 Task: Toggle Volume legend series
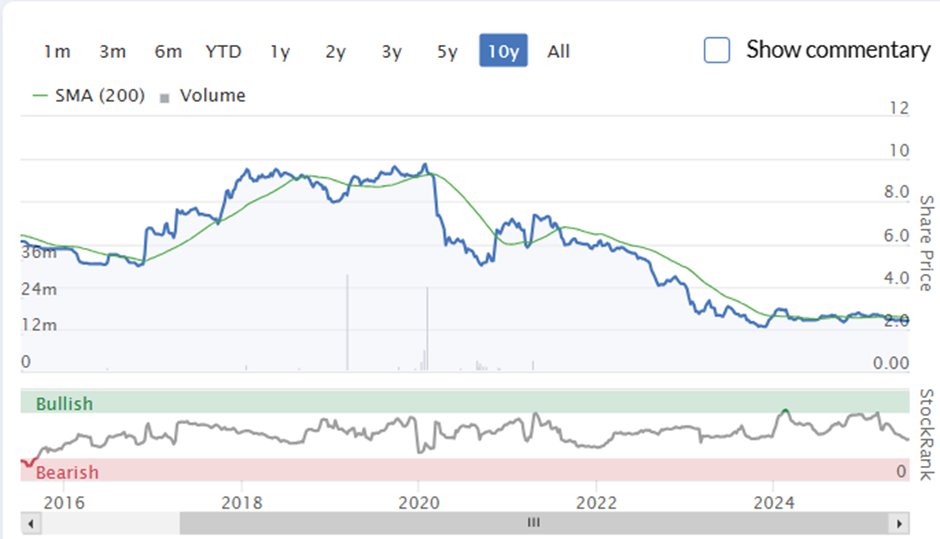click(203, 95)
